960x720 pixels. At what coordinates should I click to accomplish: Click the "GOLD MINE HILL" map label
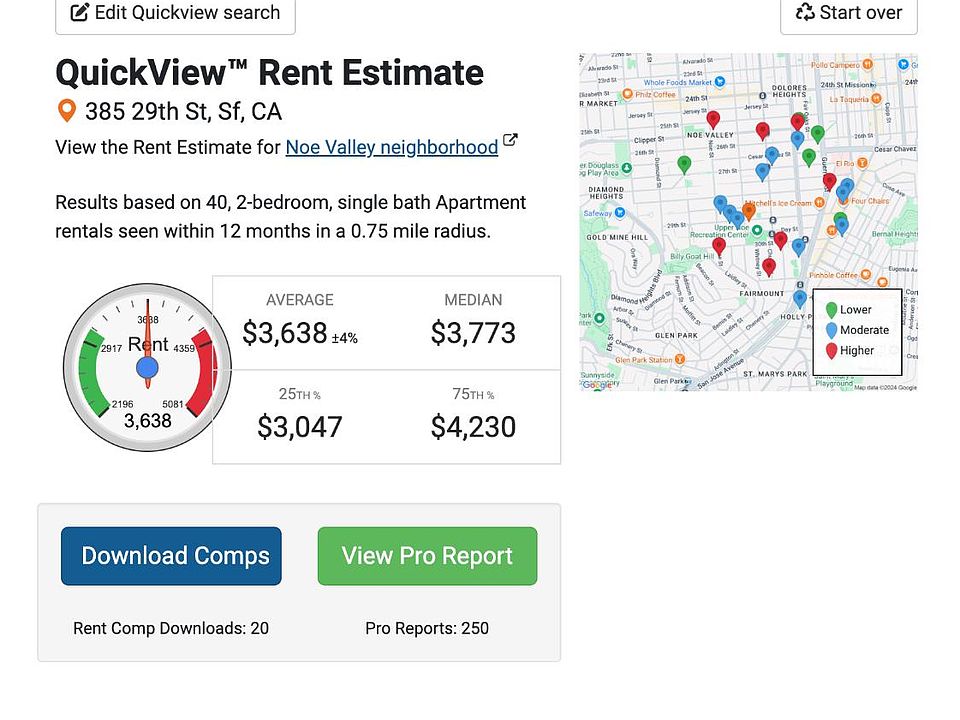click(617, 238)
